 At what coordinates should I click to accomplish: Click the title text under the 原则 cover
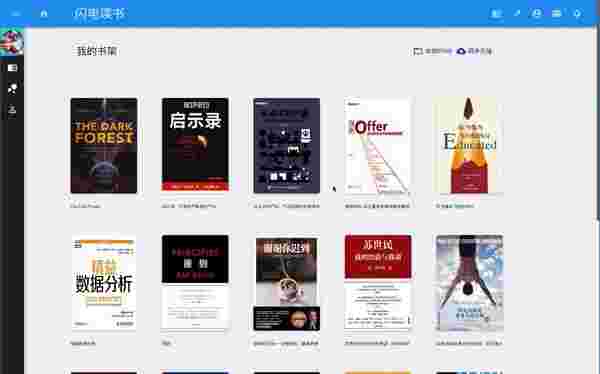coord(166,343)
